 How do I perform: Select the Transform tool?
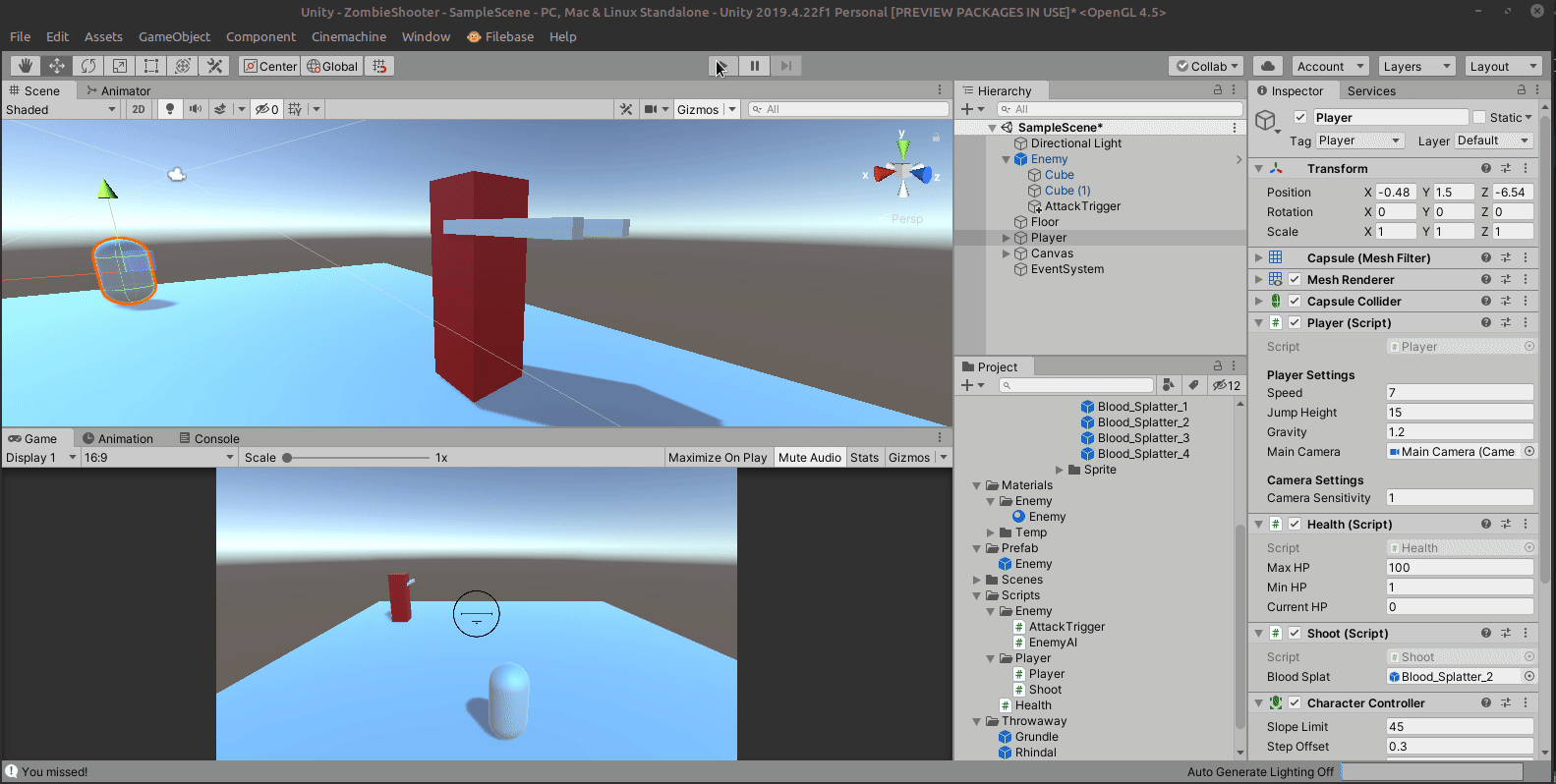pos(183,66)
